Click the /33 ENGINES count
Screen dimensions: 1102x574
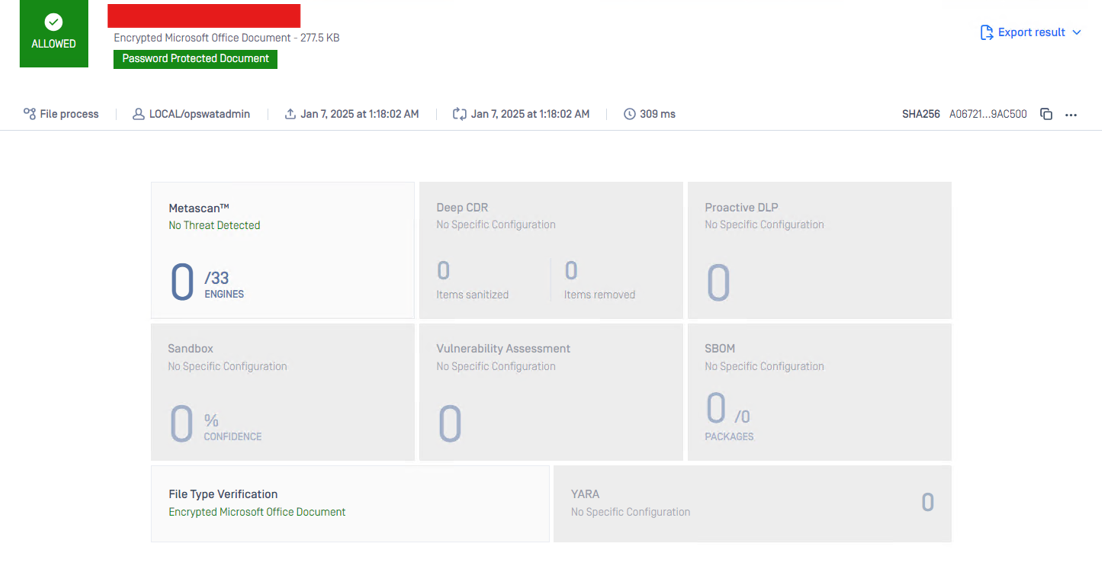224,284
